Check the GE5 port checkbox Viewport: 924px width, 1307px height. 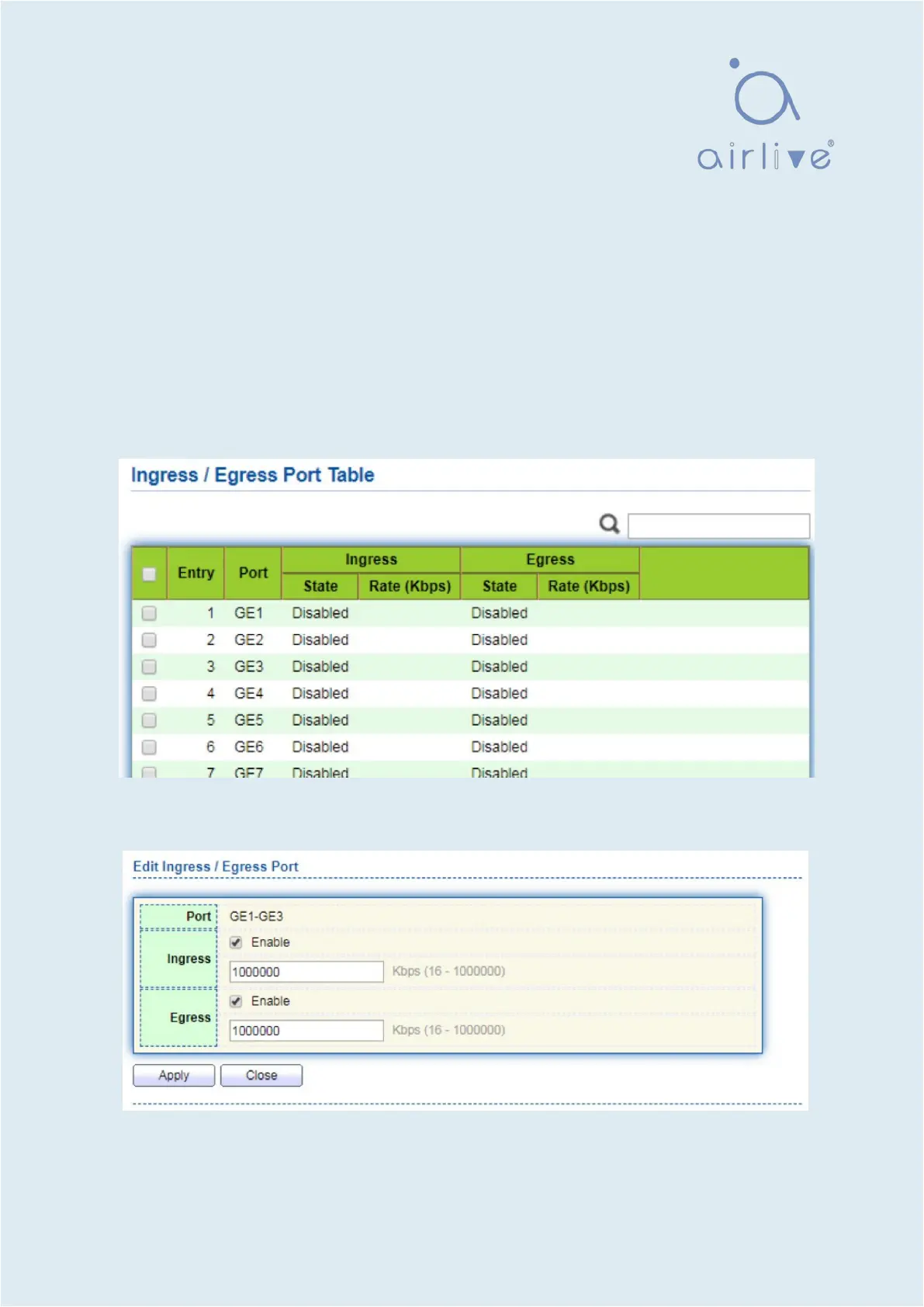click(x=149, y=721)
